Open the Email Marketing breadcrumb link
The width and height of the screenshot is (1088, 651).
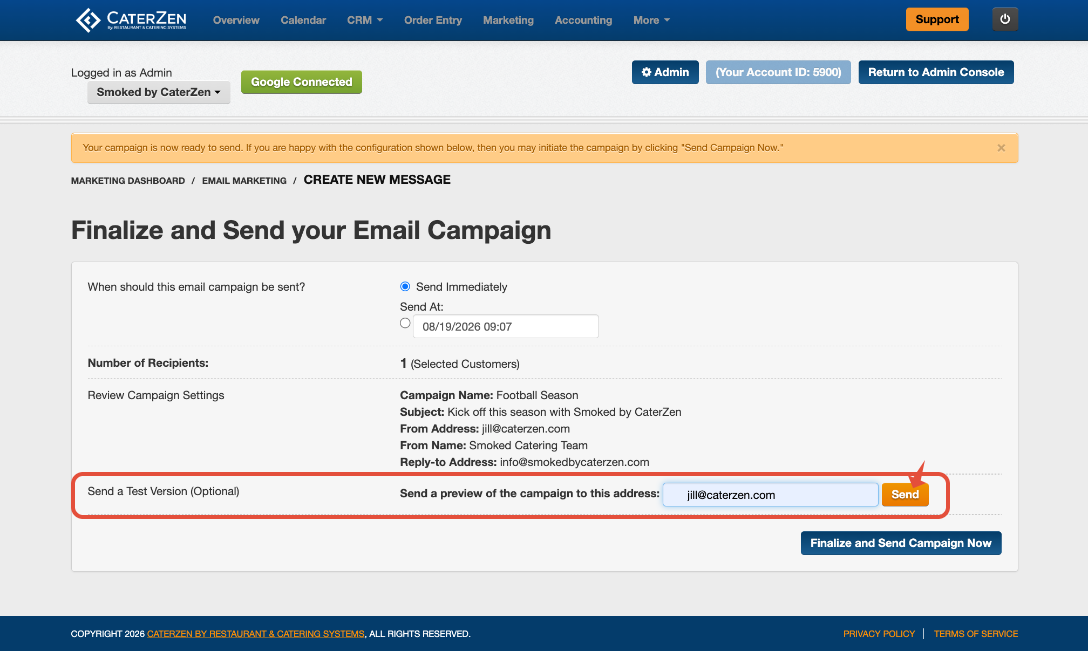244,180
